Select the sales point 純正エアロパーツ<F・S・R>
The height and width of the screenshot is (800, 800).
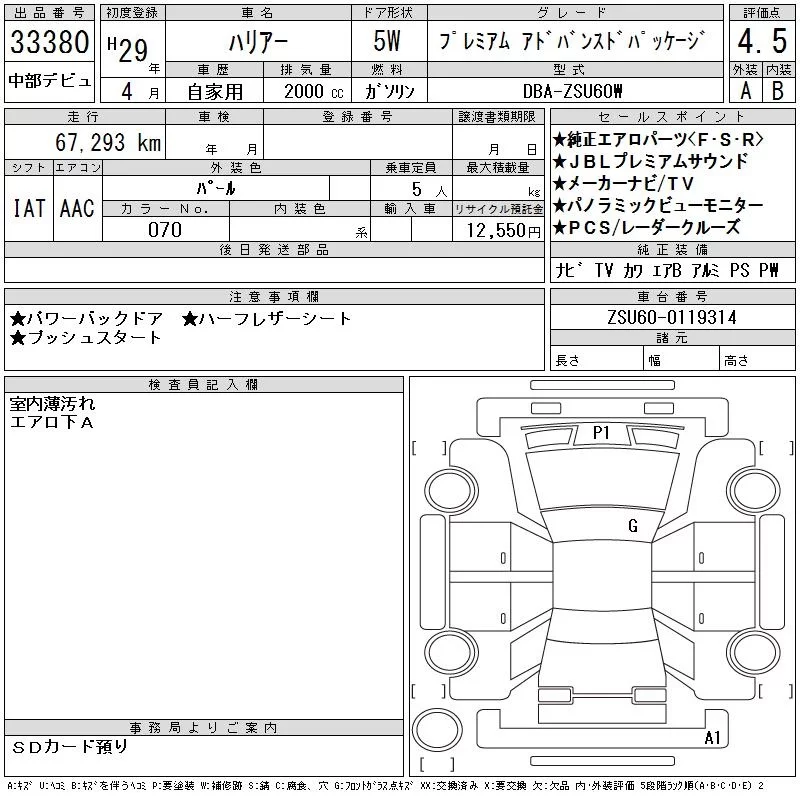click(x=658, y=139)
